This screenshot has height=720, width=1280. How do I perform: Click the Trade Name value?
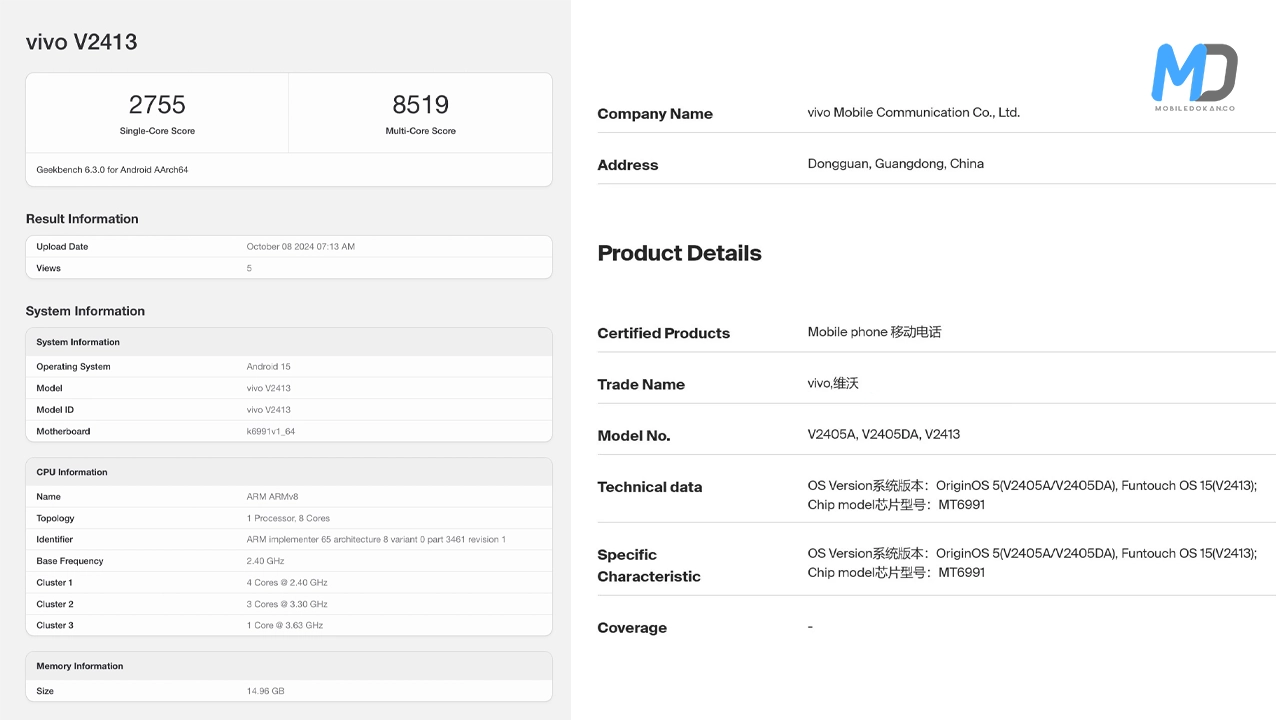point(833,384)
